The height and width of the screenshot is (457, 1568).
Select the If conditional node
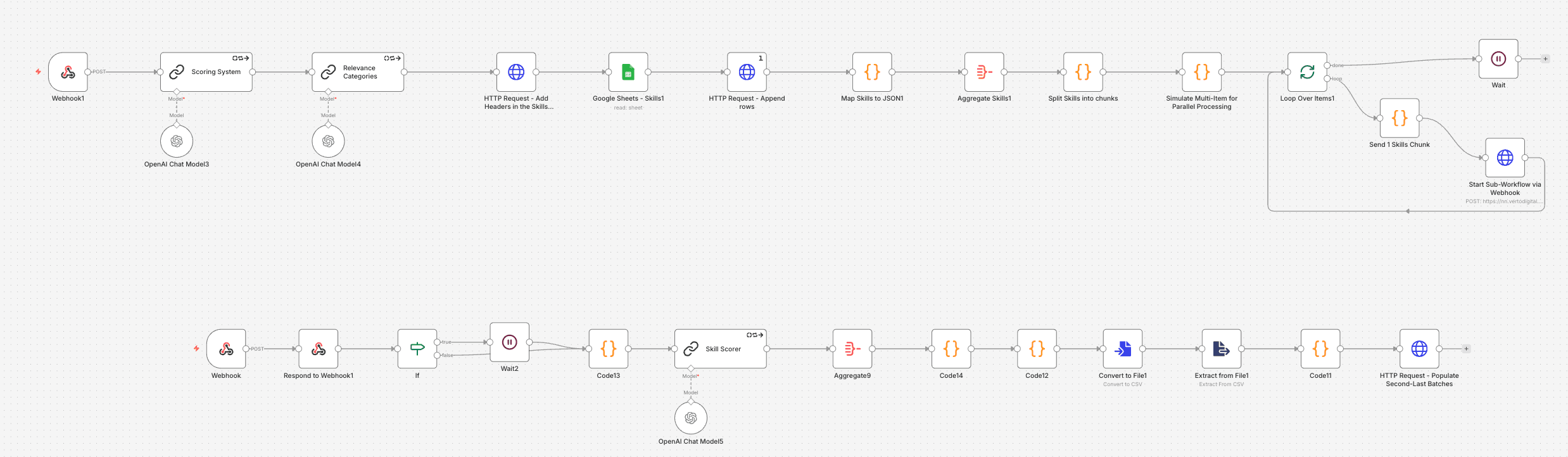click(x=417, y=349)
